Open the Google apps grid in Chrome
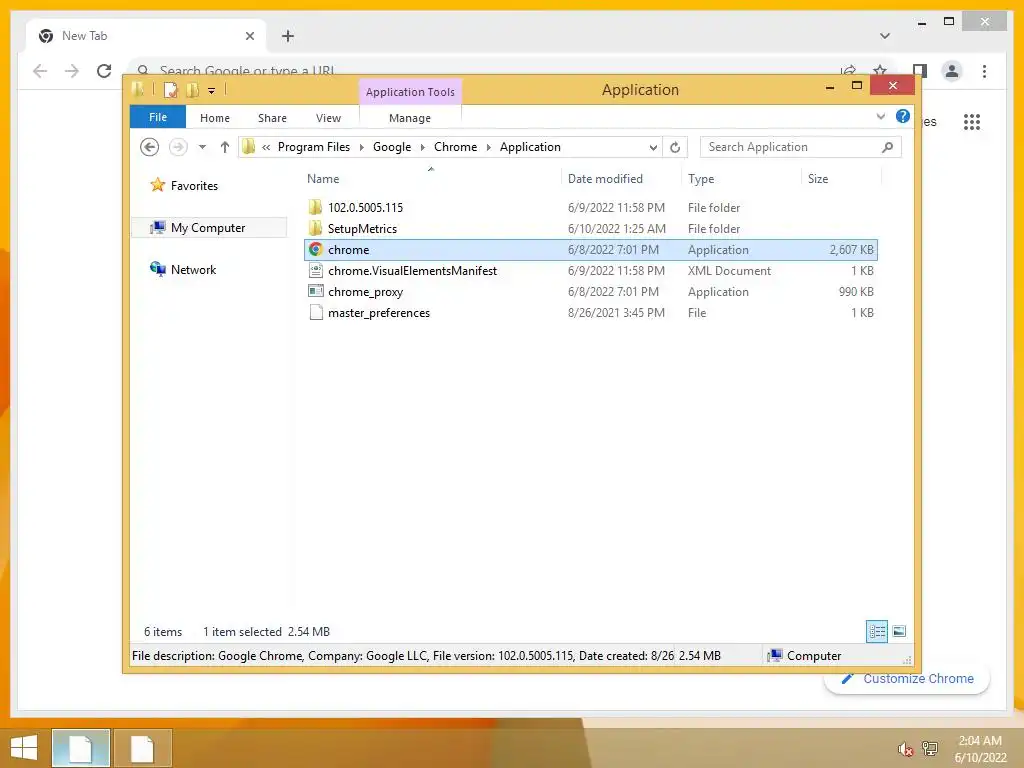This screenshot has height=768, width=1024. pos(972,121)
